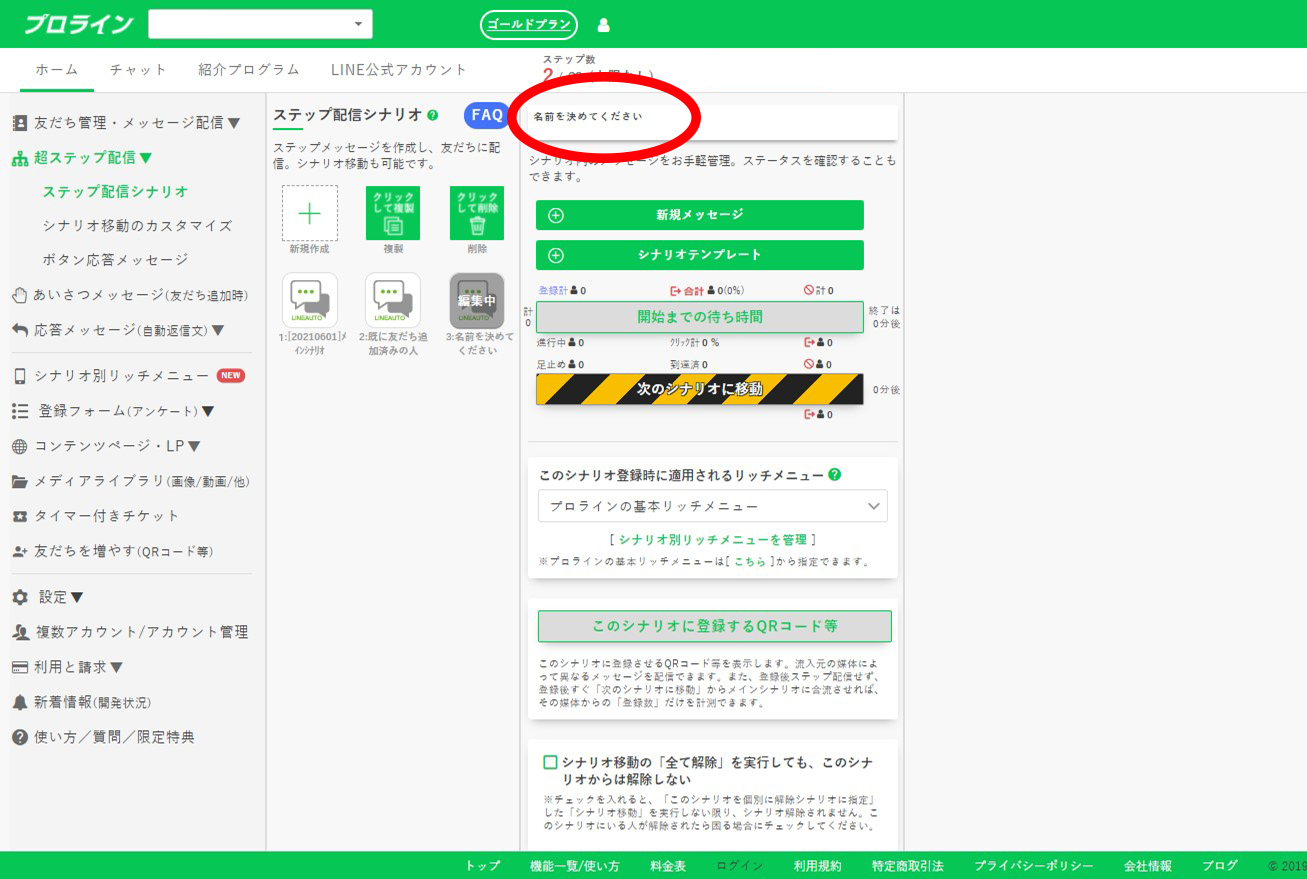Click help icon next to ステップ配信シナリオ heading
The width and height of the screenshot is (1307, 879).
coord(433,116)
